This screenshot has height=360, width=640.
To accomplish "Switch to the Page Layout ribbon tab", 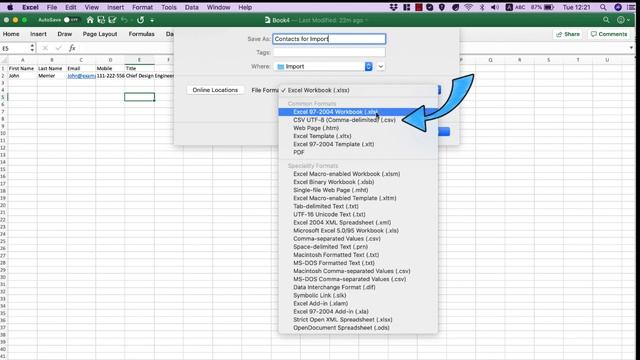I will 100,34.
